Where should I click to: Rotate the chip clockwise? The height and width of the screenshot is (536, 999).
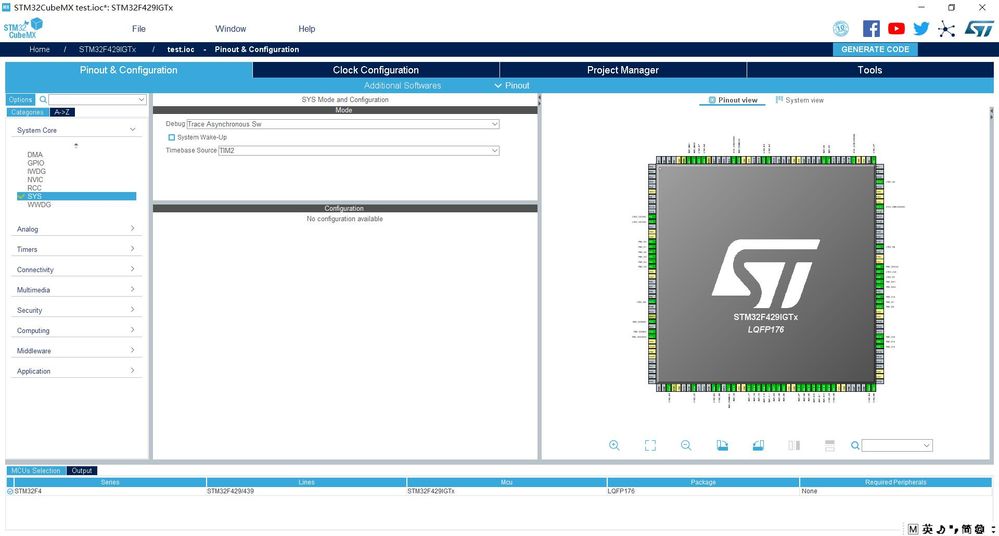coord(722,445)
